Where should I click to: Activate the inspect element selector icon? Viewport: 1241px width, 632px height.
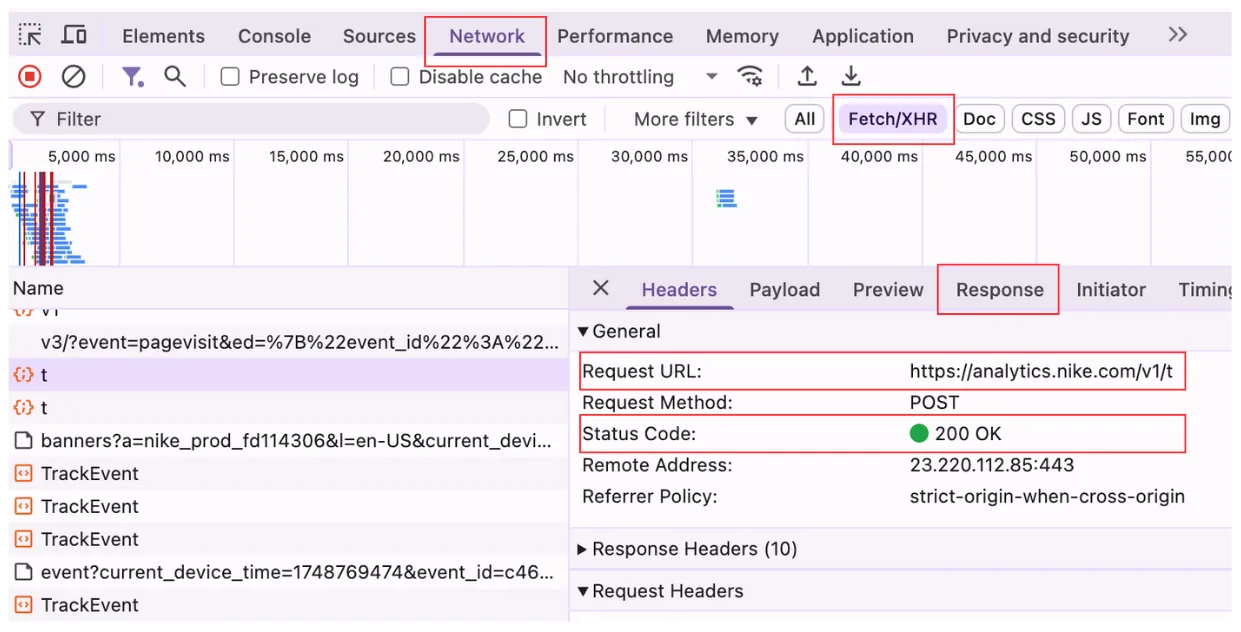[x=31, y=35]
